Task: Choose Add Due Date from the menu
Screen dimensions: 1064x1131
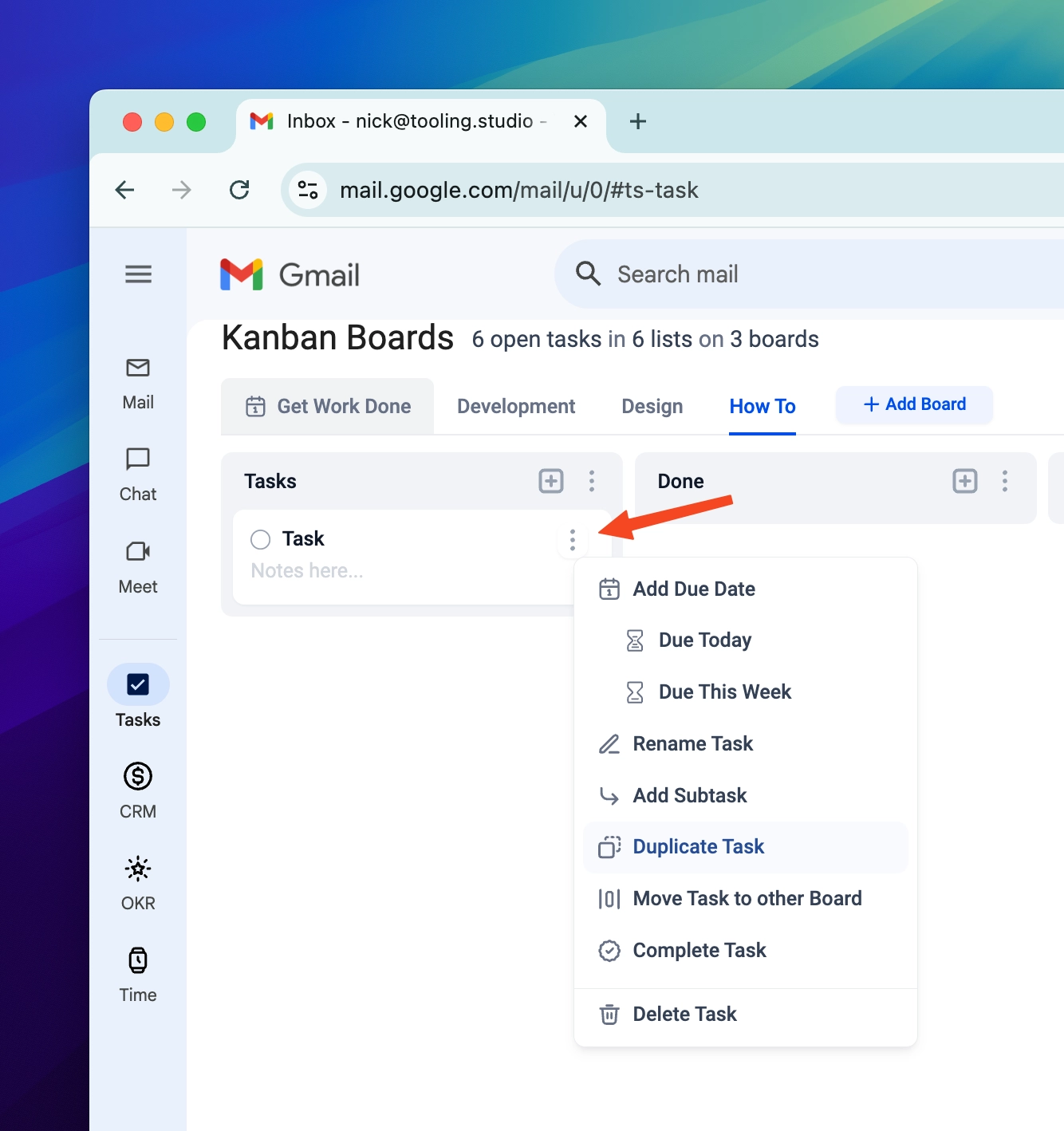Action: (746, 589)
